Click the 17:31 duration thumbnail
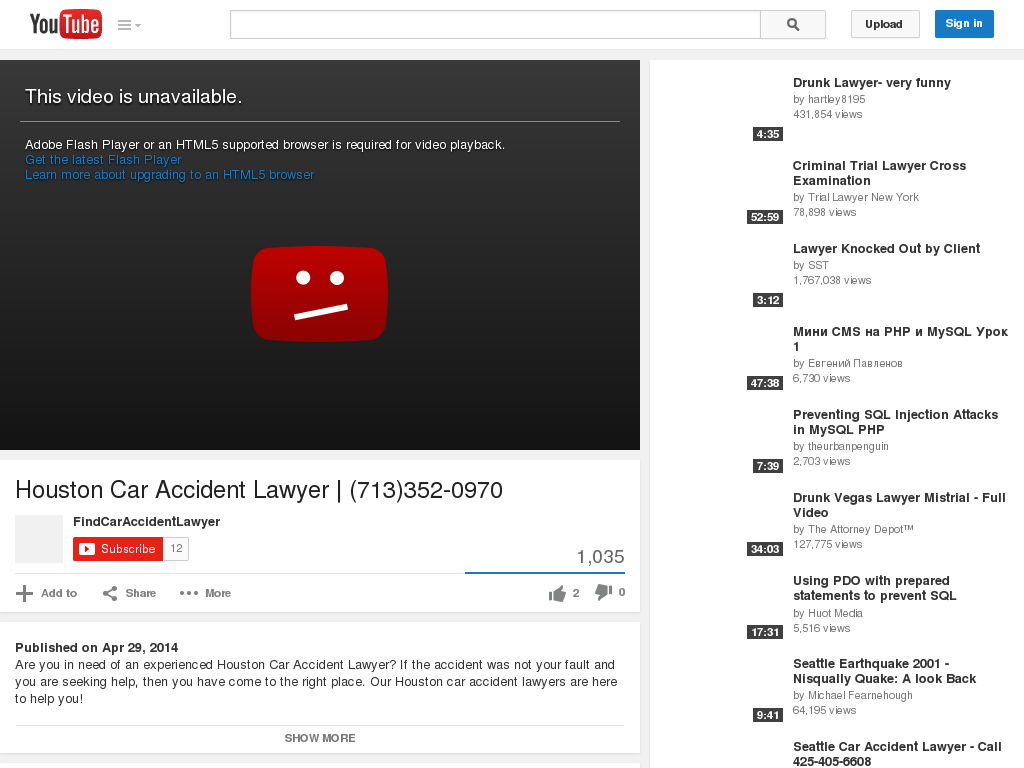1024x768 pixels. (x=765, y=632)
